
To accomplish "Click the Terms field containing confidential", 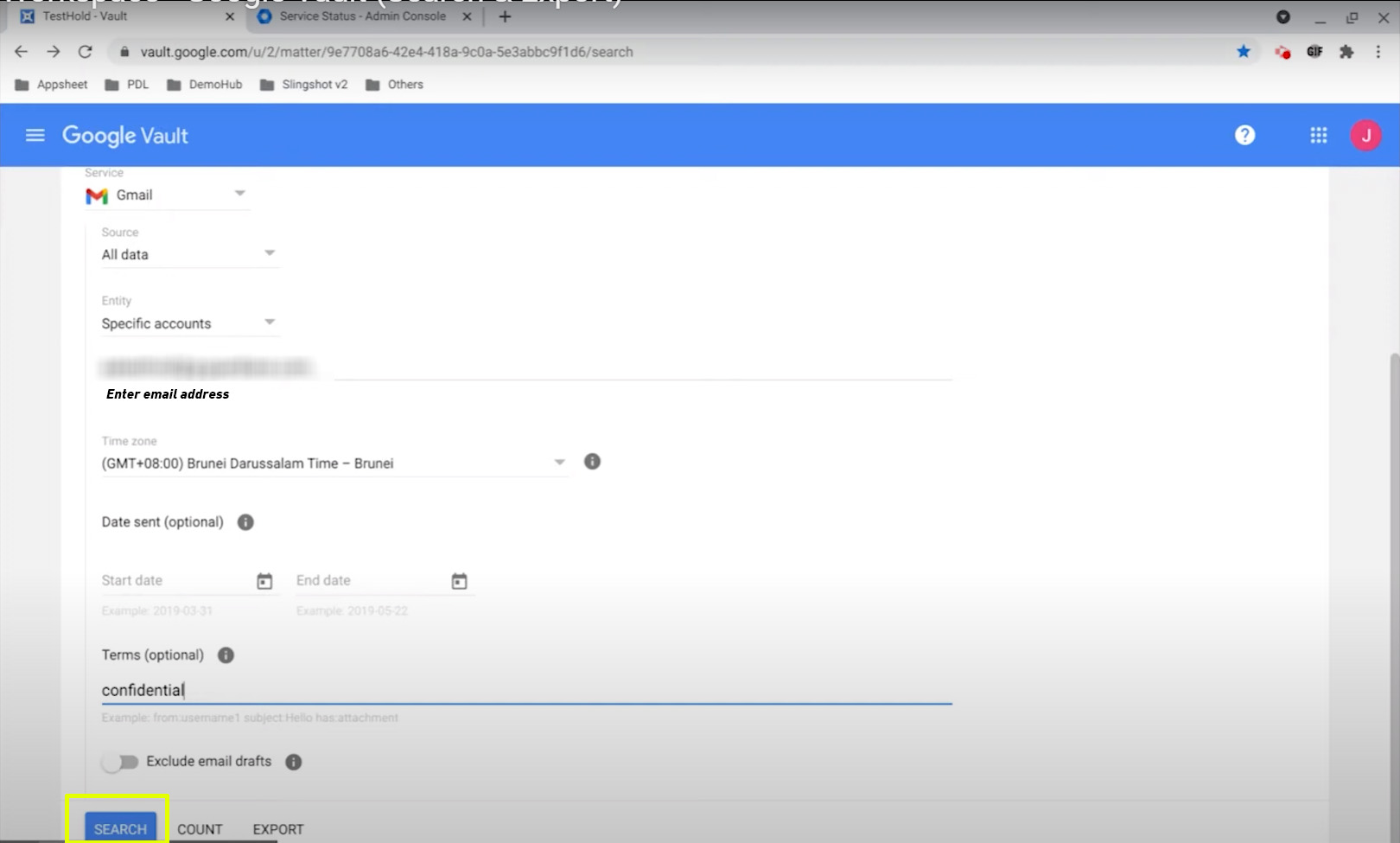I will pyautogui.click(x=526, y=690).
